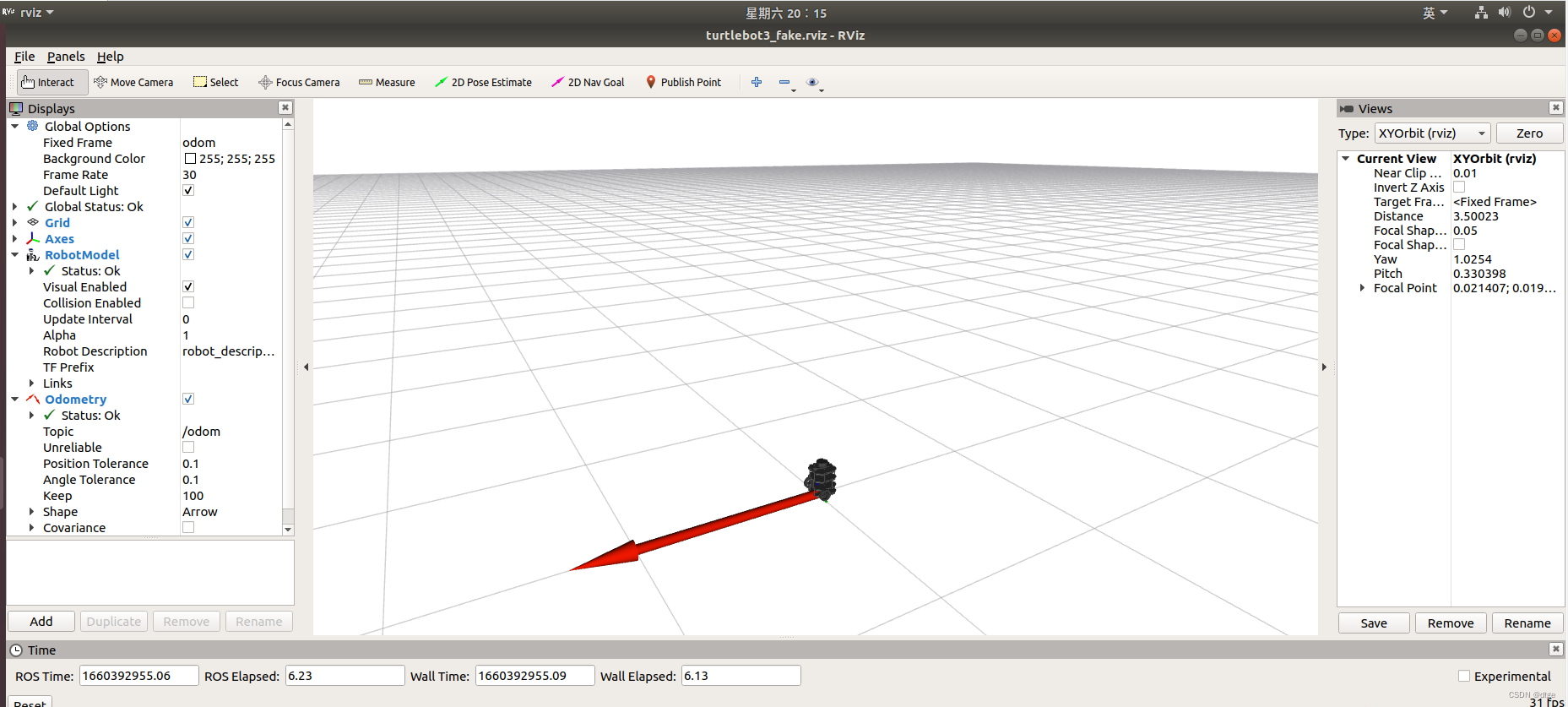Click the Grid display icon
The width and height of the screenshot is (1568, 707).
tap(33, 222)
